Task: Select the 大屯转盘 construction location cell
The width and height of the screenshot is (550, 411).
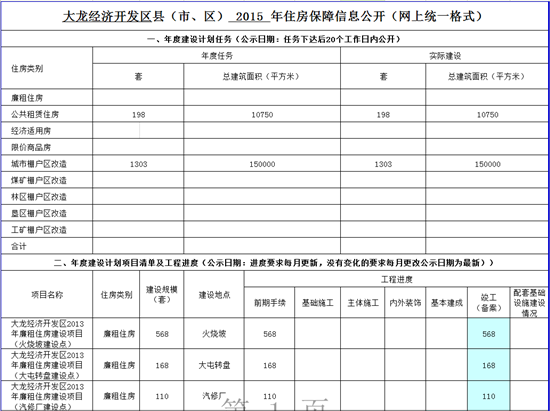Action: [x=214, y=365]
